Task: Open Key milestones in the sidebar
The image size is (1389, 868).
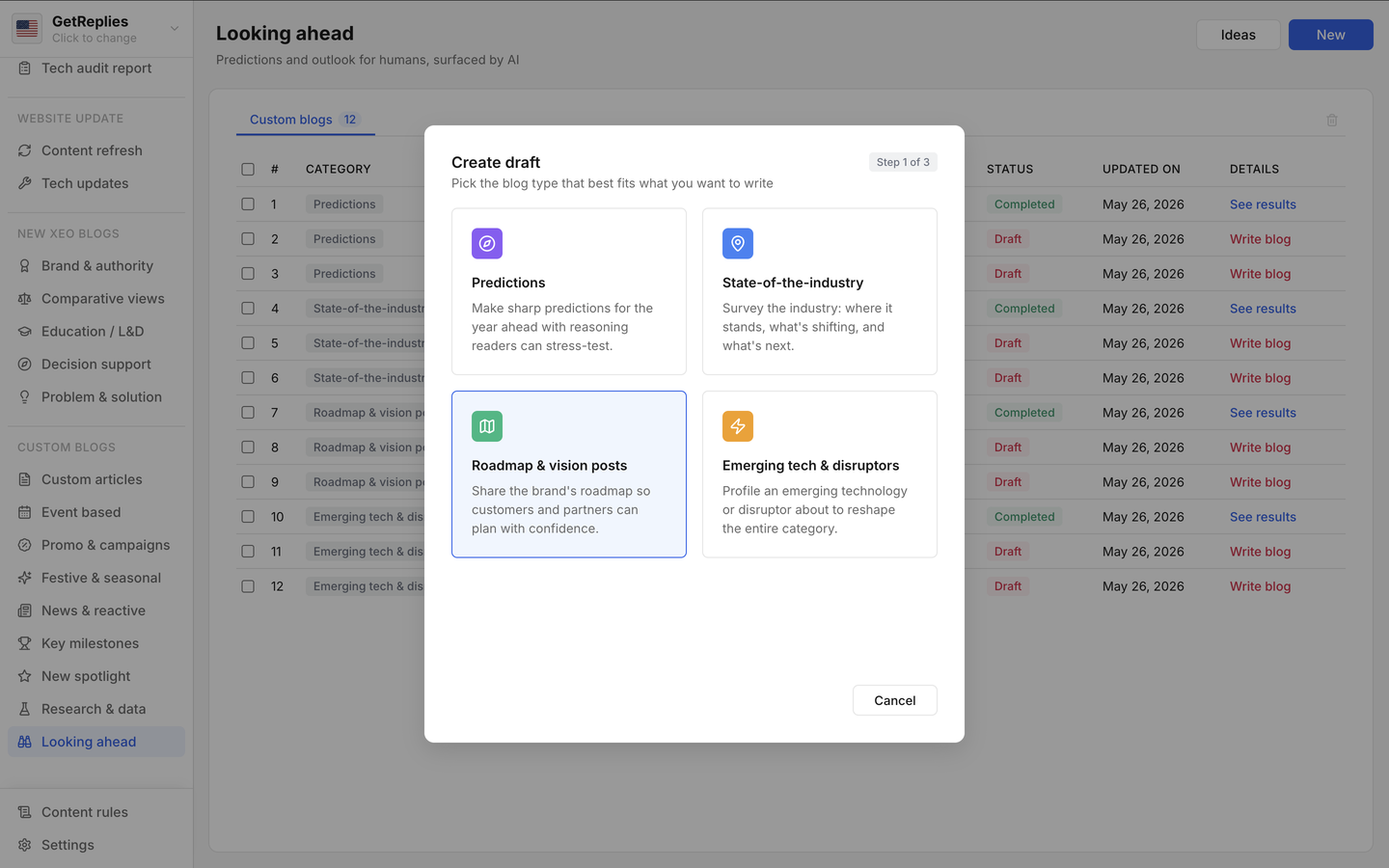Action: click(x=96, y=643)
